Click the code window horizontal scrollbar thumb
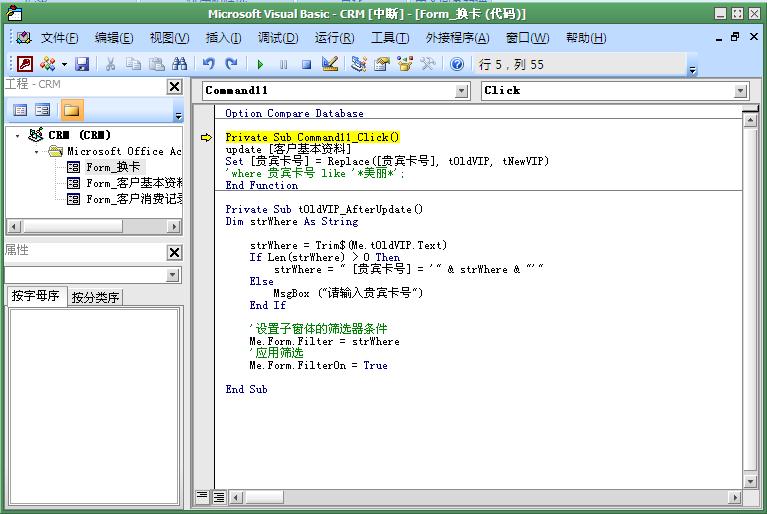Image resolution: width=767 pixels, height=514 pixels. coord(264,497)
